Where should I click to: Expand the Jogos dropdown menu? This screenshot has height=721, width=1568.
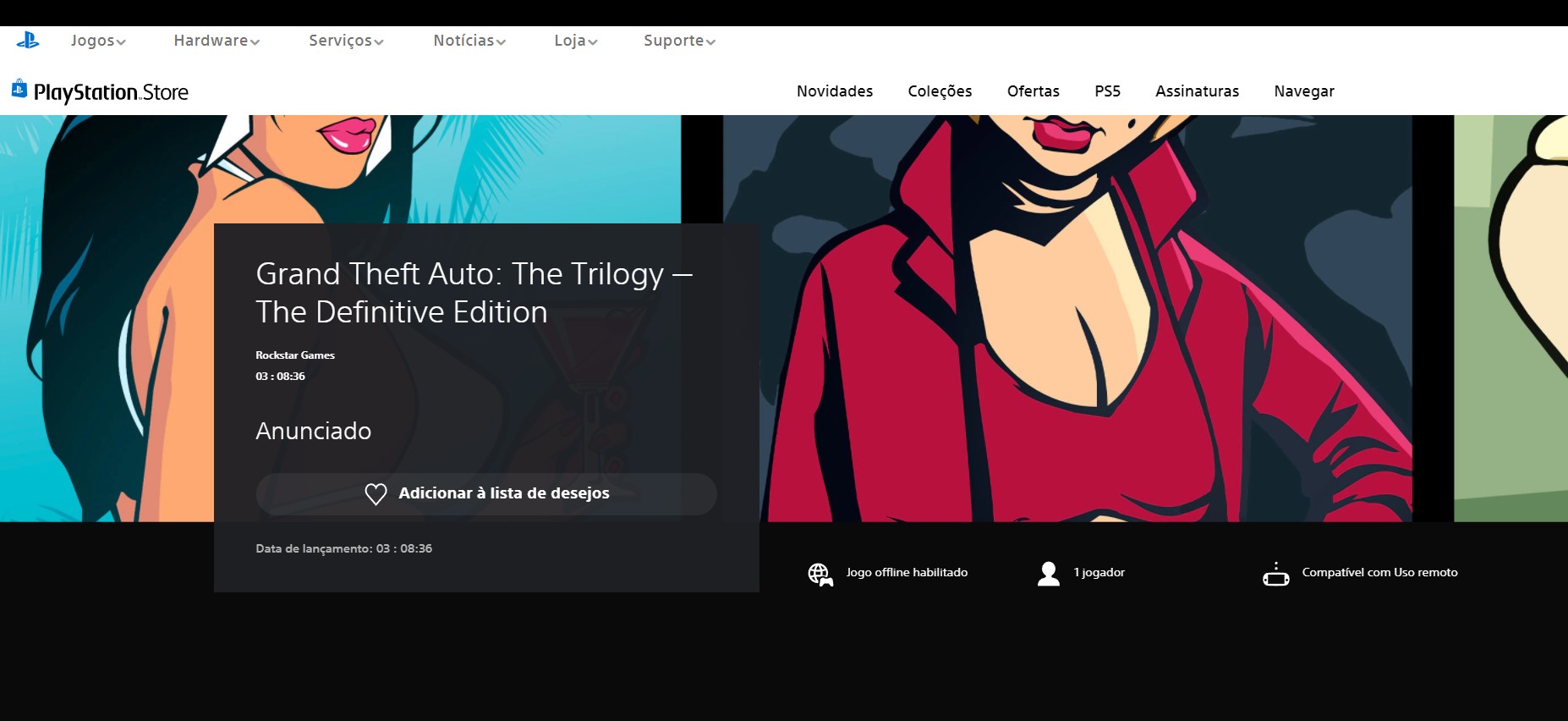98,41
